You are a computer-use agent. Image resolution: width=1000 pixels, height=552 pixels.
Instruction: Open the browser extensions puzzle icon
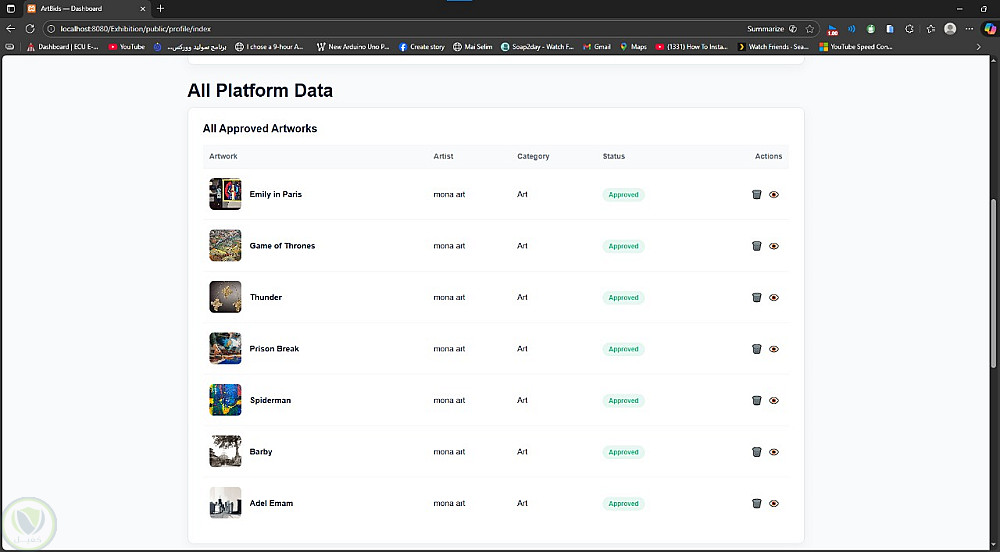(909, 29)
